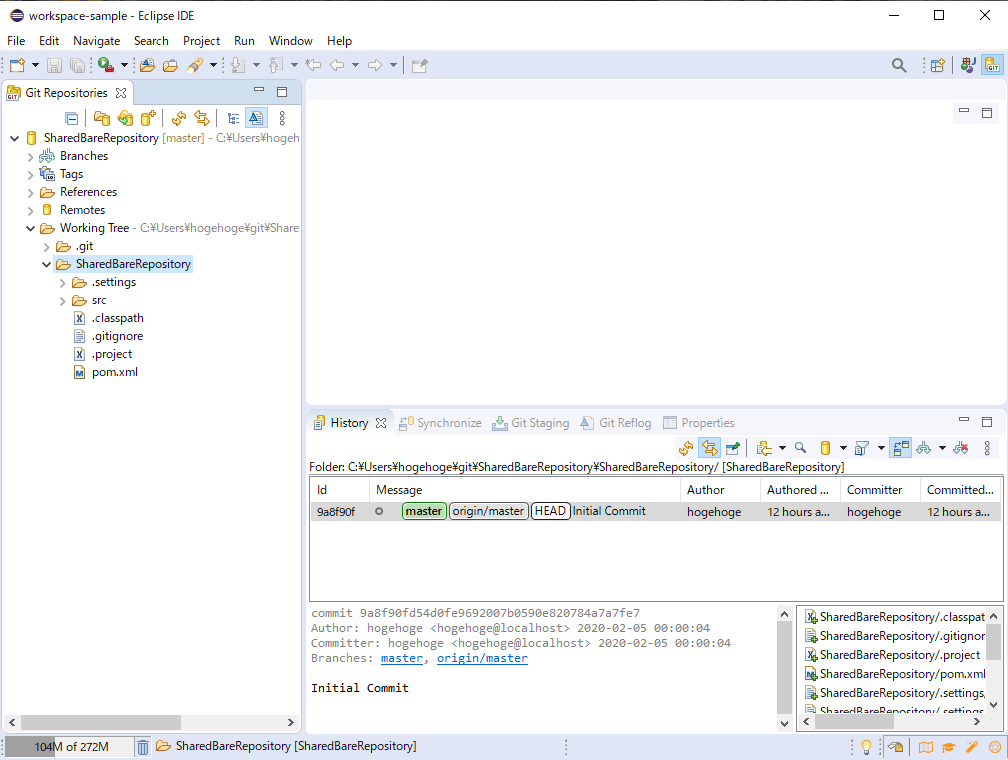Open the Navigate menu

pyautogui.click(x=96, y=41)
